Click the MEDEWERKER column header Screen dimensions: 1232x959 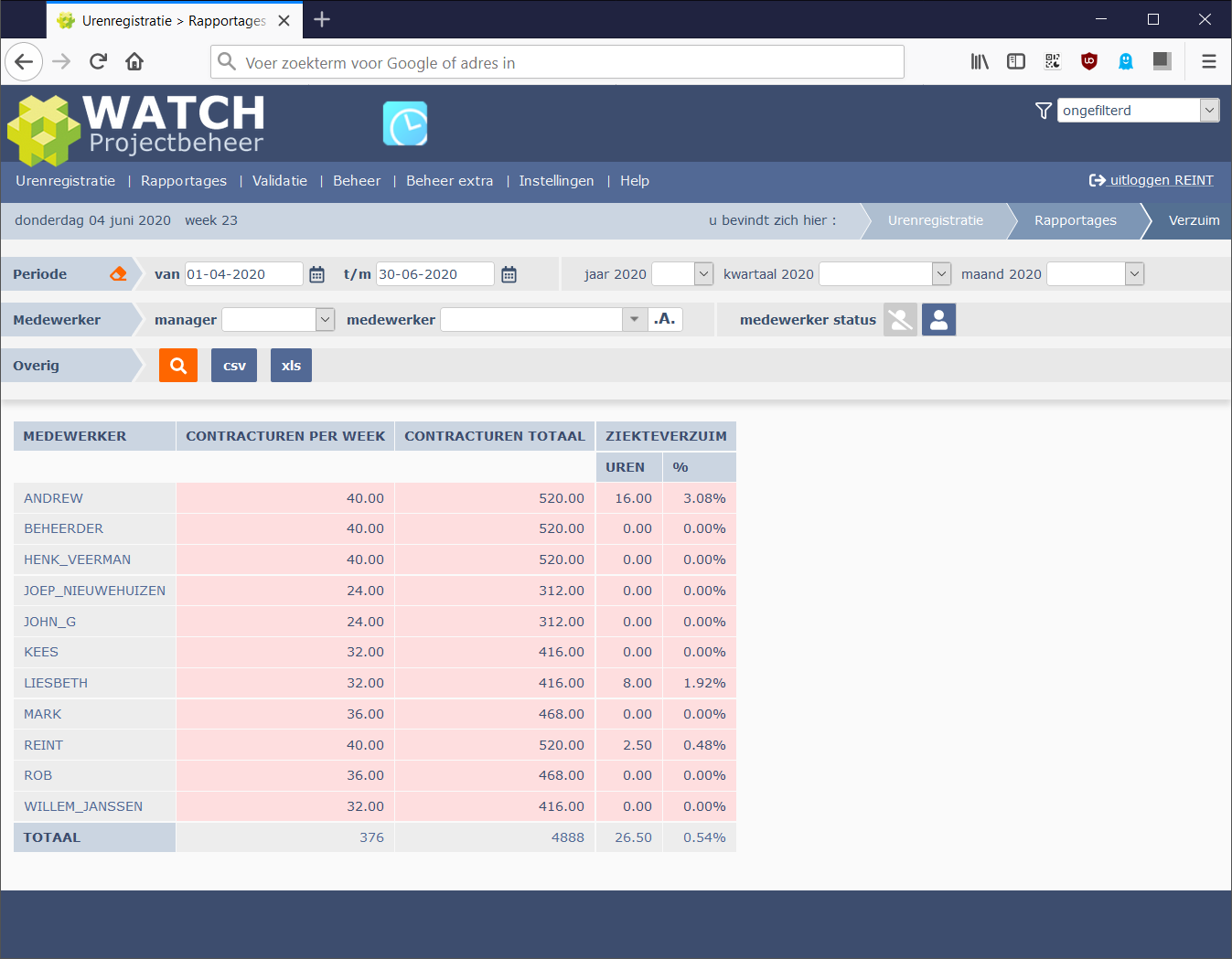94,436
